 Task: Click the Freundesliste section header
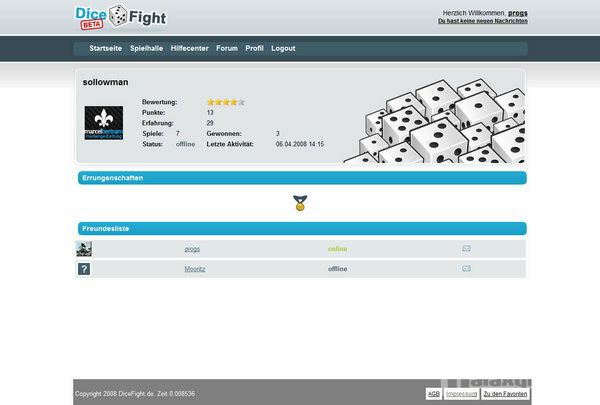(x=302, y=229)
